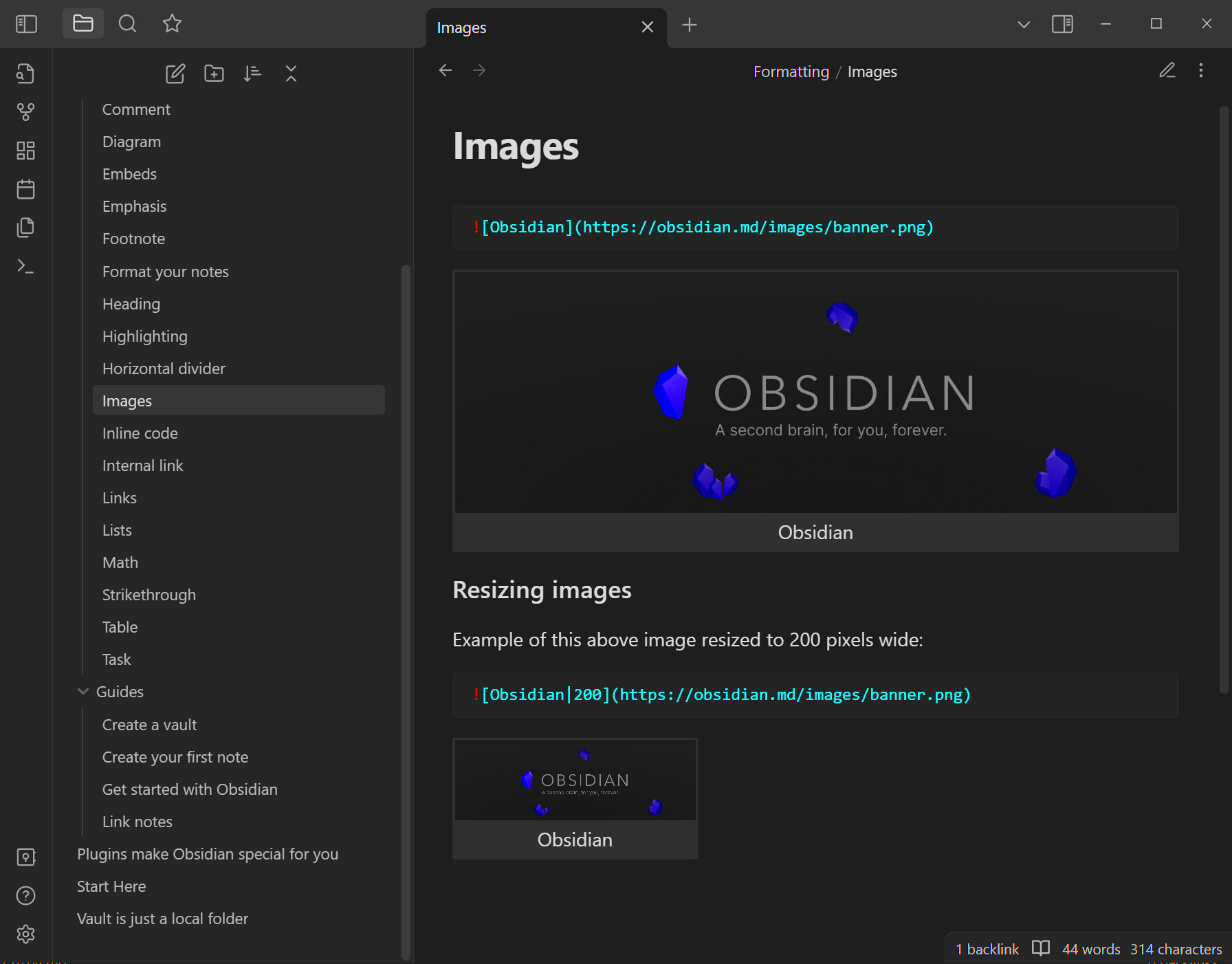Open the Lists note
The image size is (1232, 964).
[x=239, y=530]
